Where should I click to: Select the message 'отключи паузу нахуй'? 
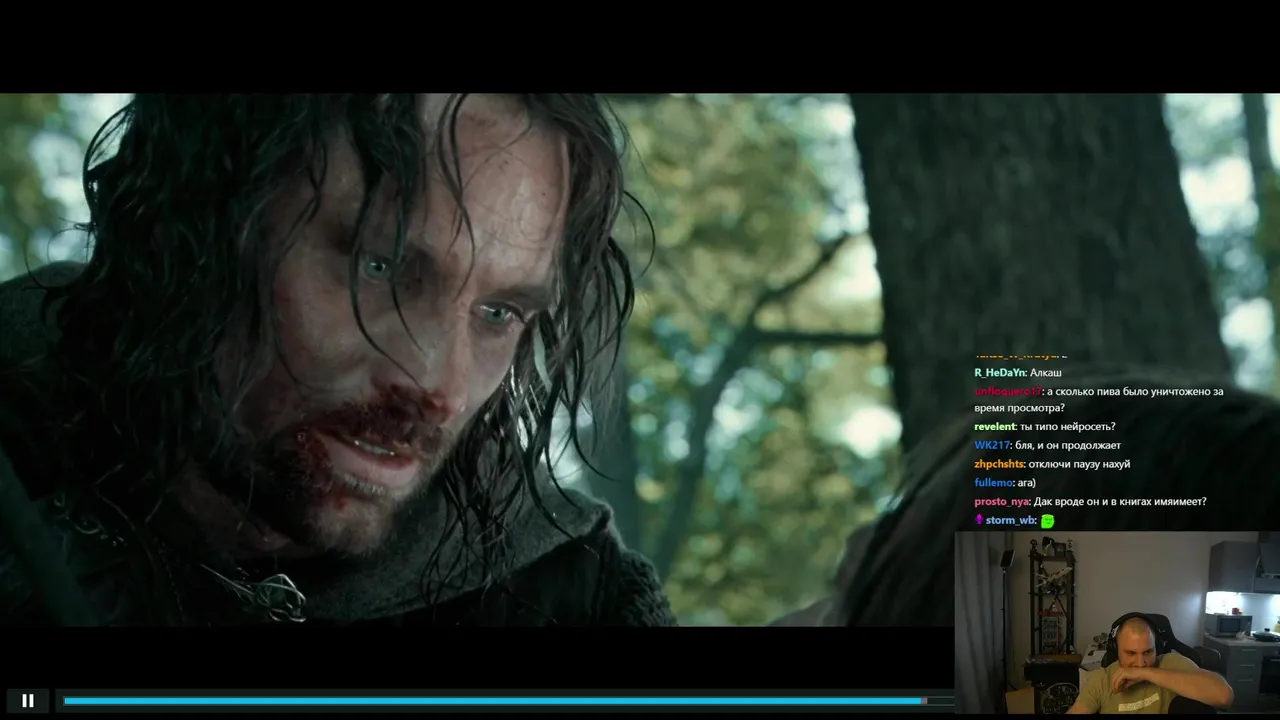coord(1080,464)
